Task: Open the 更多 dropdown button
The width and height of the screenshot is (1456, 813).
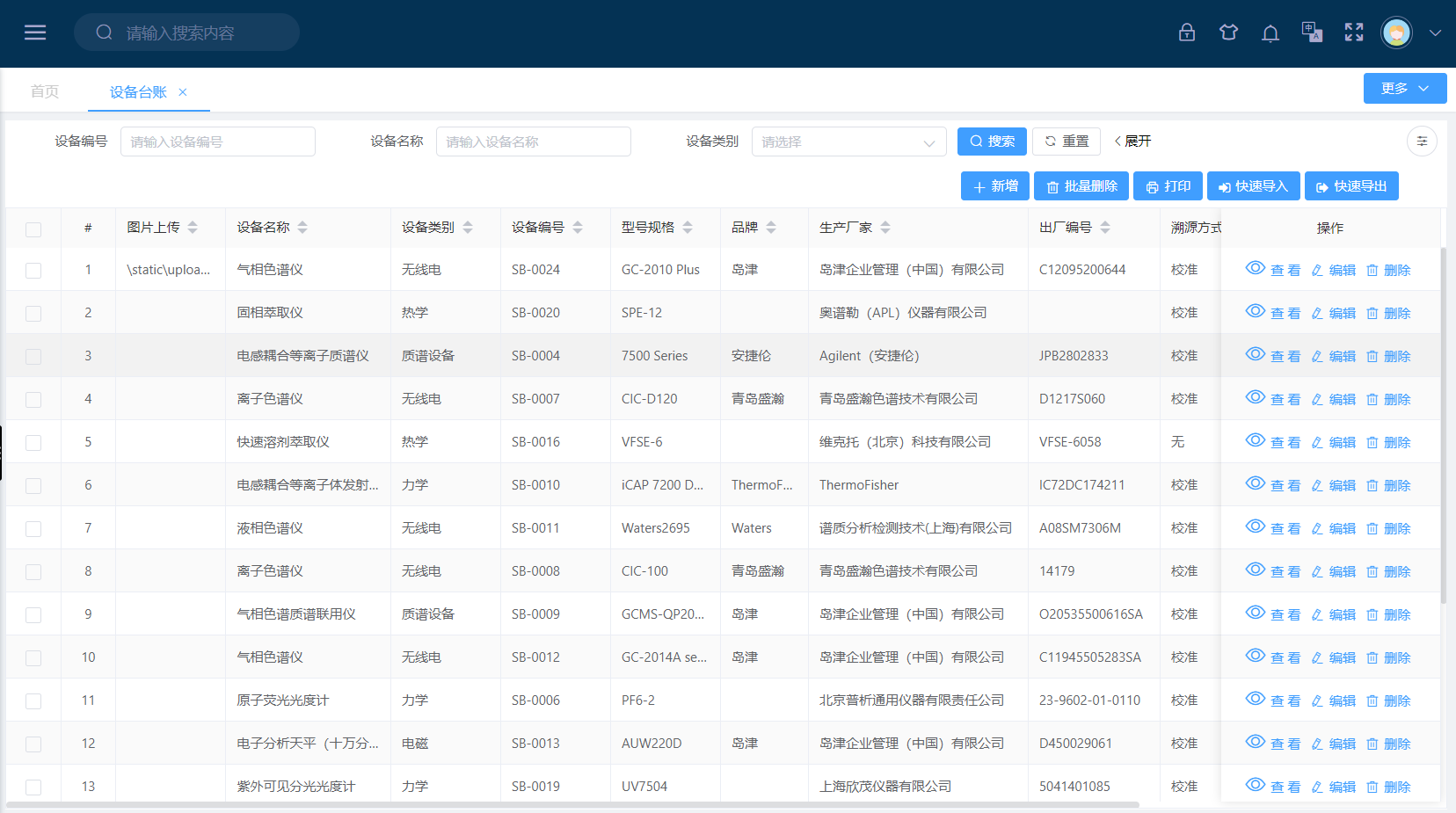Action: [1404, 88]
